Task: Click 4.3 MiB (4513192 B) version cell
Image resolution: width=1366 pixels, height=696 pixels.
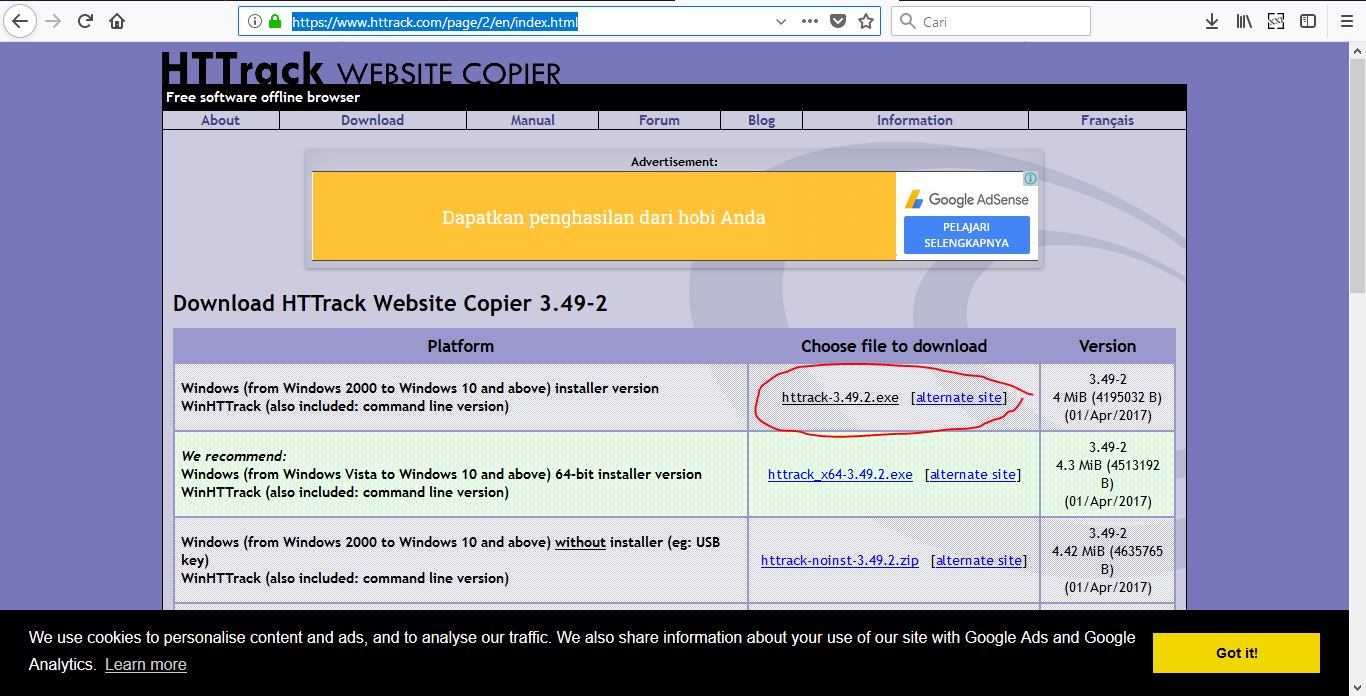Action: [x=1107, y=474]
